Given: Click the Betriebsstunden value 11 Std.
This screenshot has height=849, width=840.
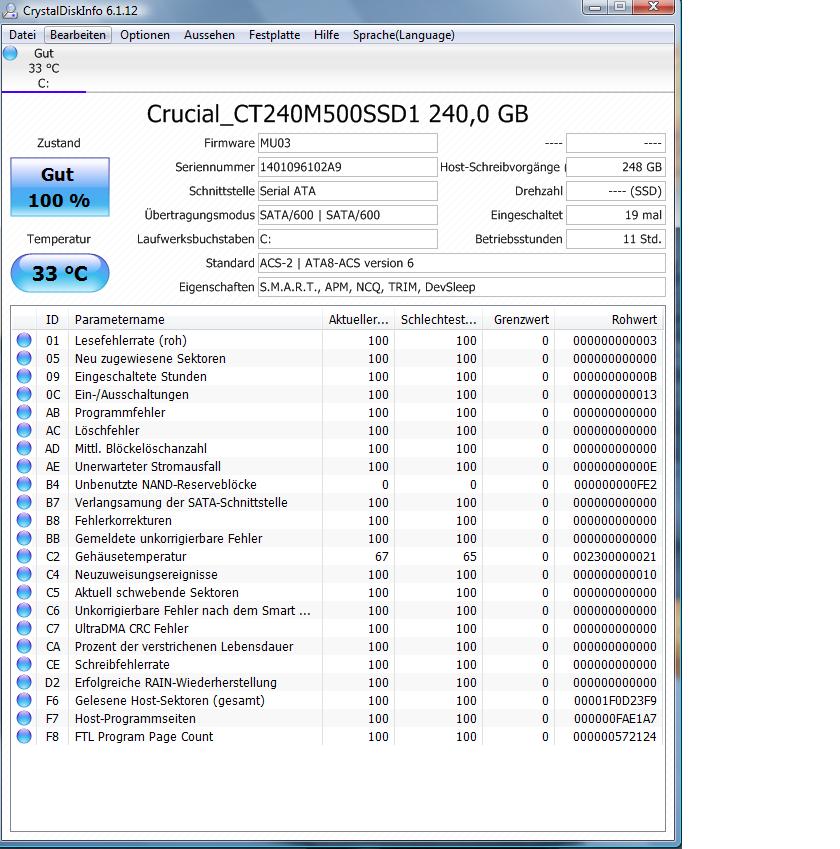Looking at the screenshot, I should tap(616, 239).
